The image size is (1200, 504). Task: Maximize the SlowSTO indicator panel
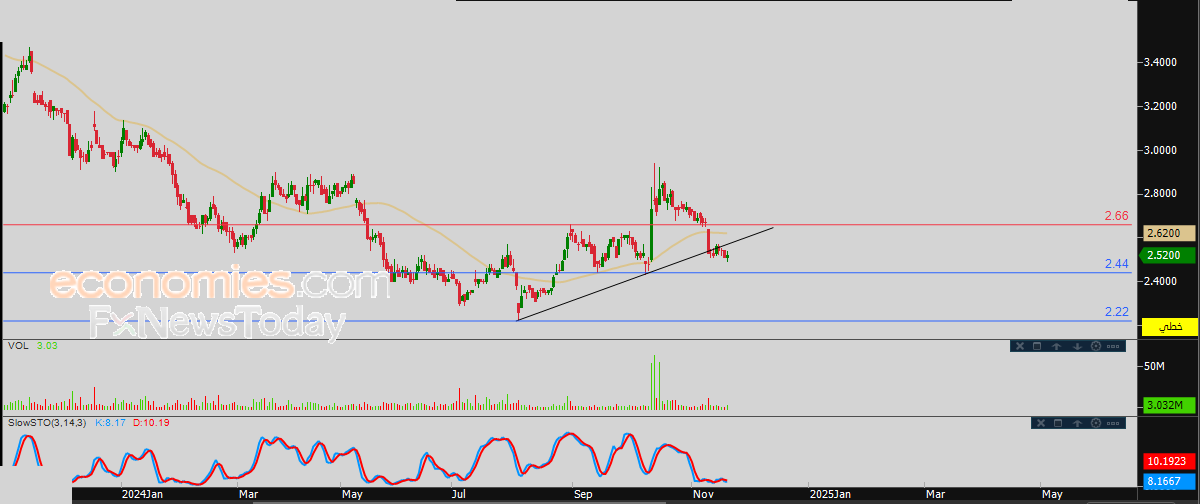1058,423
